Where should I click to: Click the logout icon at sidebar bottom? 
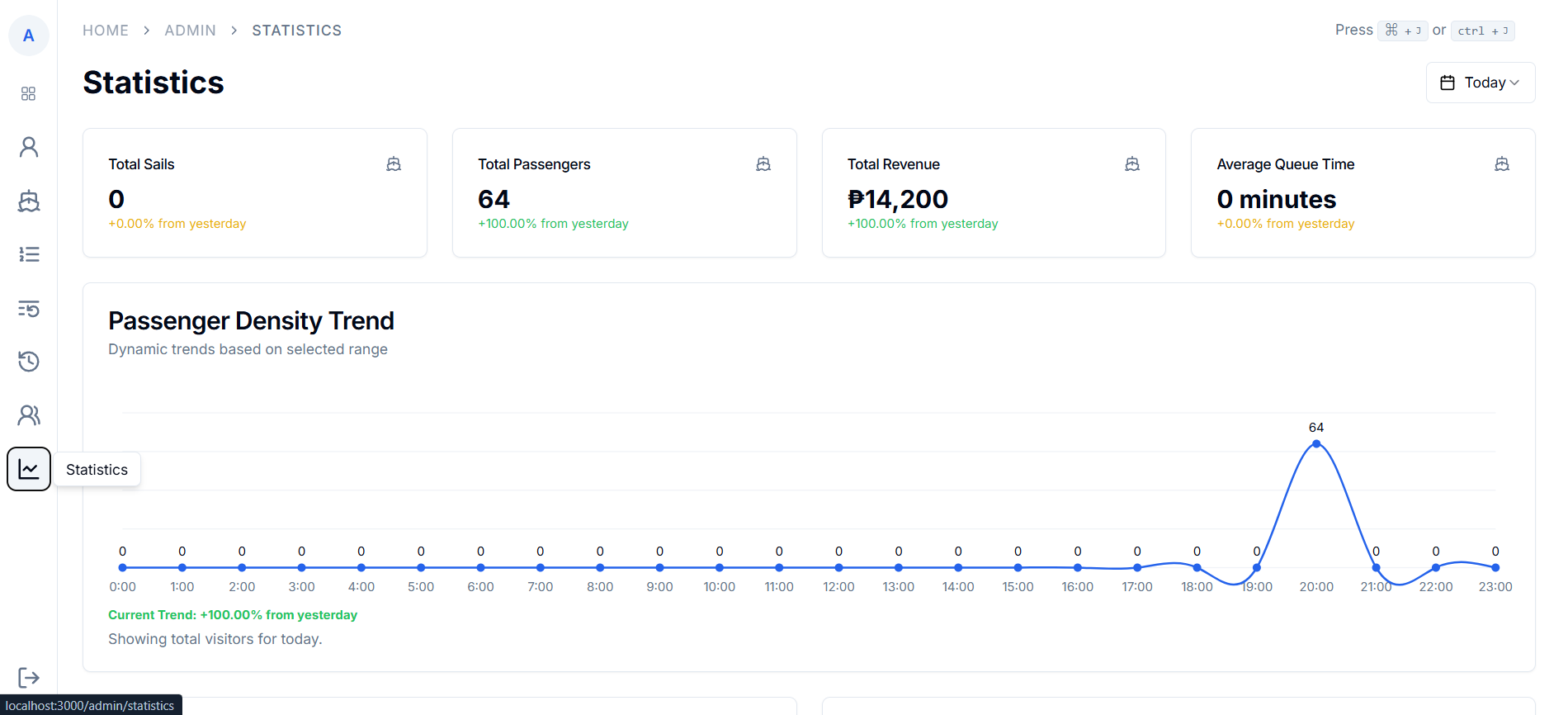28,678
